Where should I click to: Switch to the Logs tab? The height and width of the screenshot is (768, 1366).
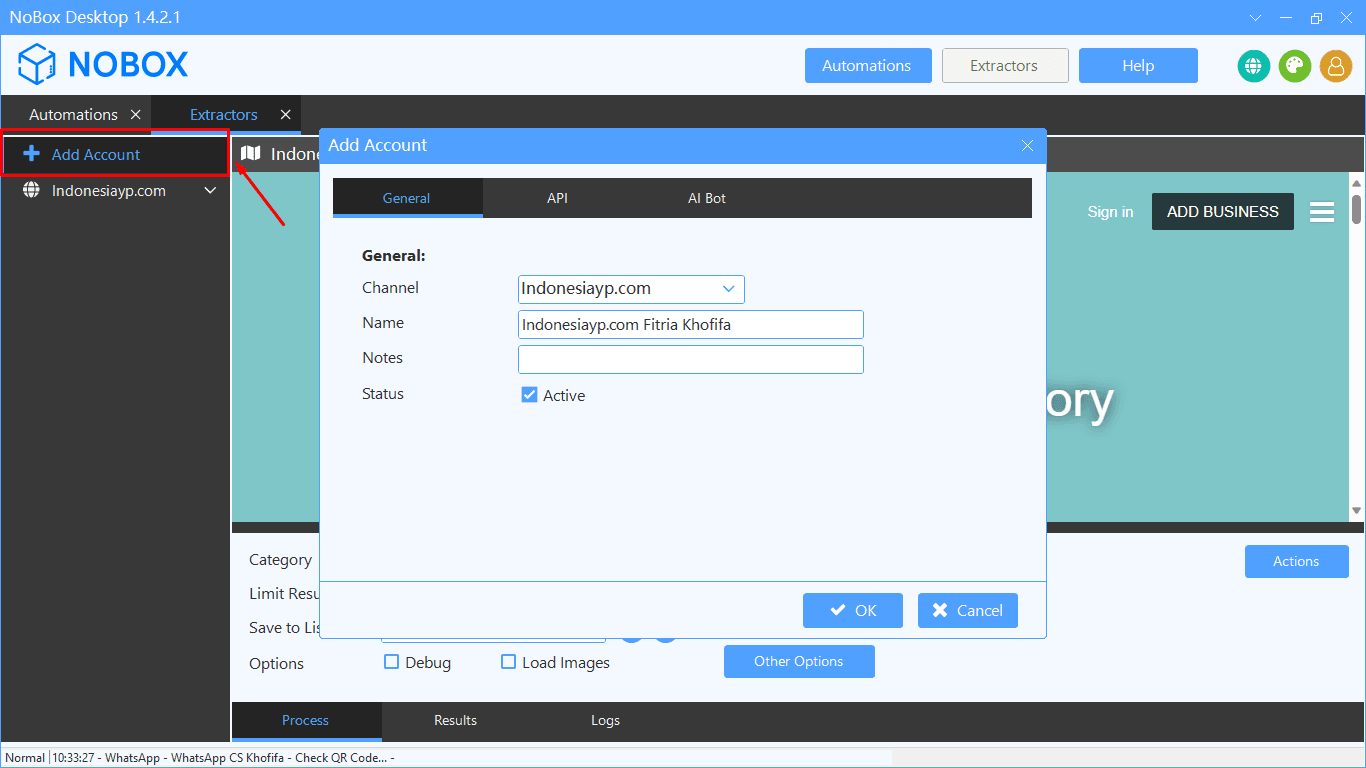pos(605,720)
